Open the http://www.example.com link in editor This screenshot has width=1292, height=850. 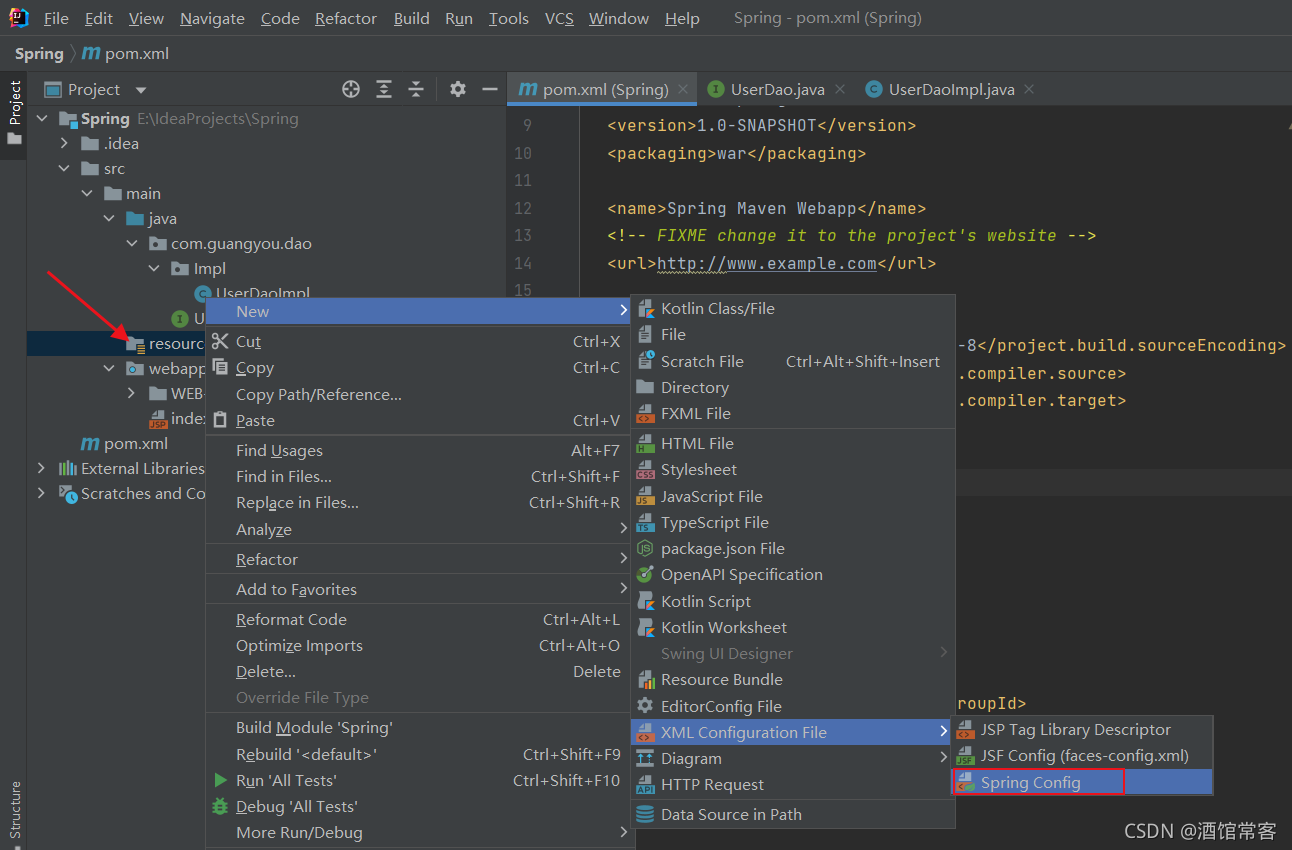click(x=766, y=264)
